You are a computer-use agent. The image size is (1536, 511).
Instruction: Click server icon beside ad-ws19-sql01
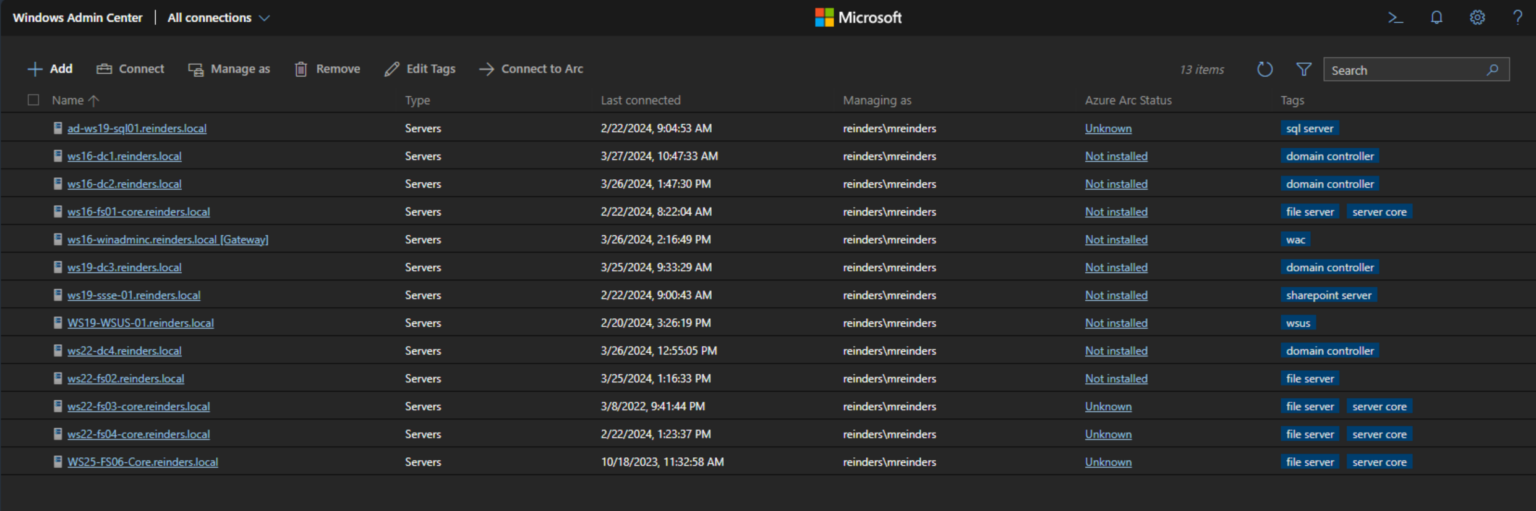click(58, 128)
